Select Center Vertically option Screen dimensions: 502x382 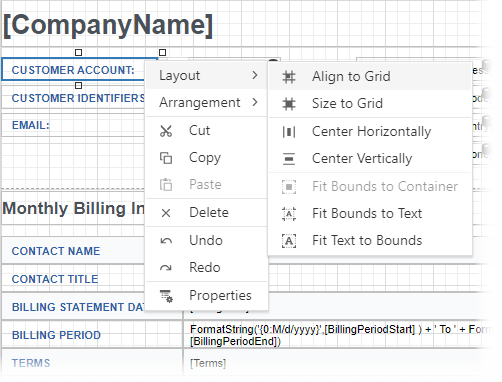370,159
